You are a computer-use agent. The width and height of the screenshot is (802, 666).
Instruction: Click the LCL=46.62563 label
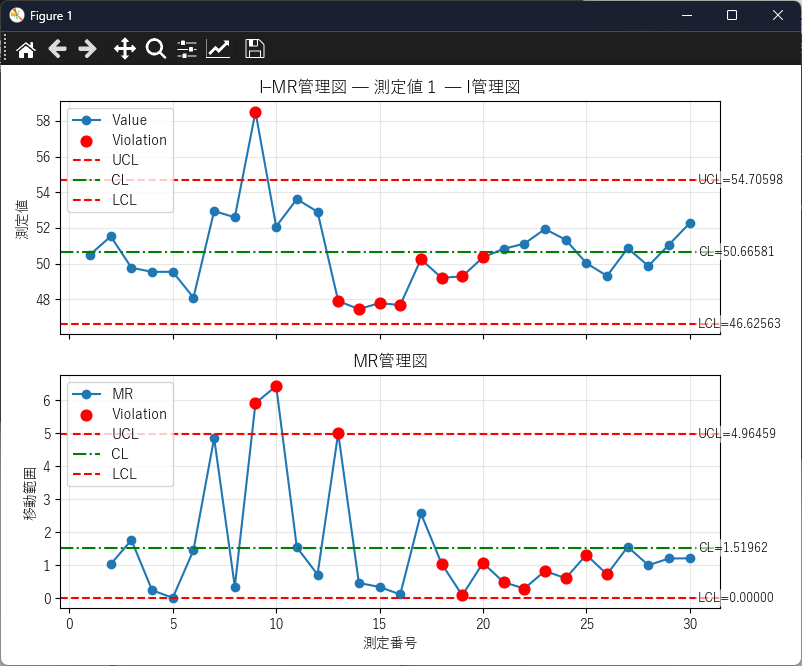coord(740,324)
